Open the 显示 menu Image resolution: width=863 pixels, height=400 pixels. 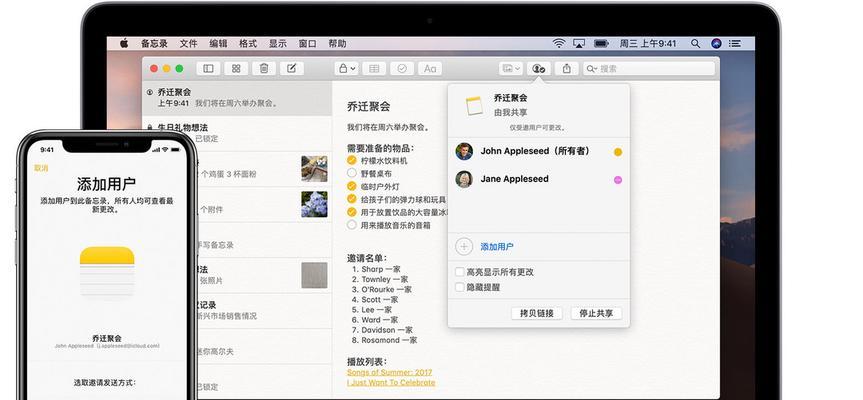[277, 43]
